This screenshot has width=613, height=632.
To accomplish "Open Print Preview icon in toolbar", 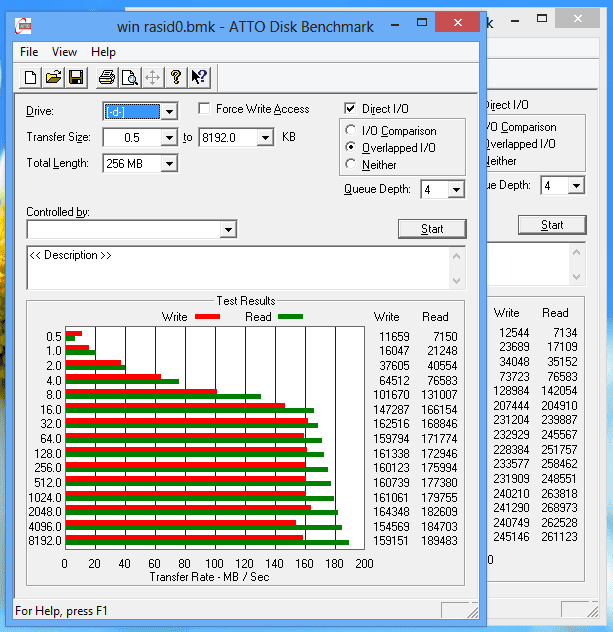I will (130, 77).
